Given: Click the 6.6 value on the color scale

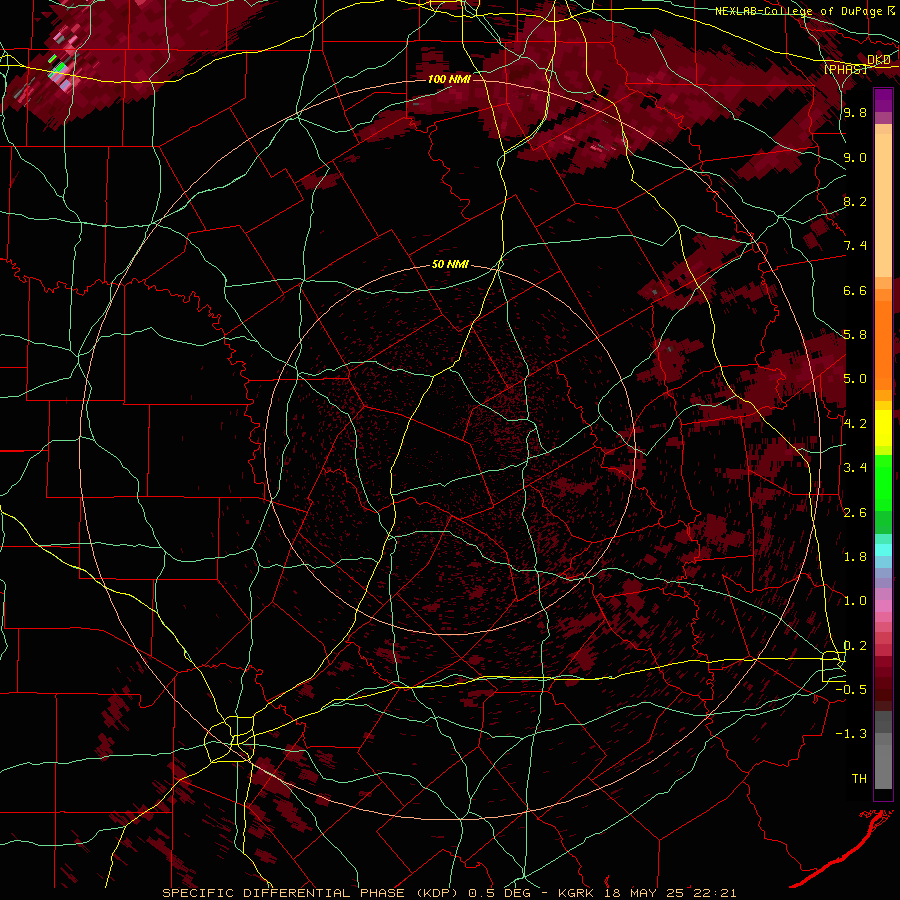Looking at the screenshot, I should 855,290.
